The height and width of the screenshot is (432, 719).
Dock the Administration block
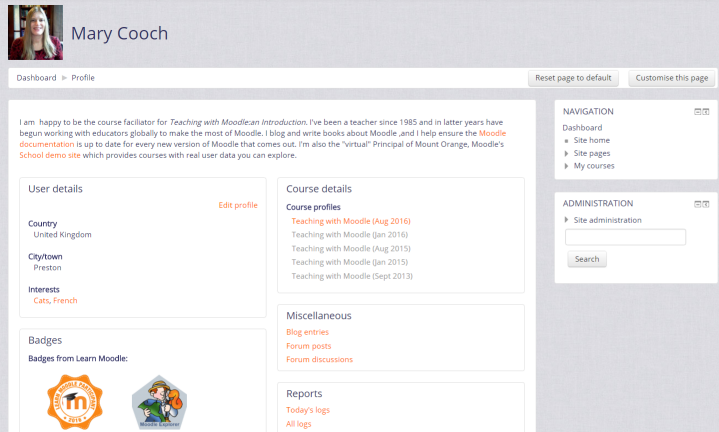pyautogui.click(x=706, y=204)
